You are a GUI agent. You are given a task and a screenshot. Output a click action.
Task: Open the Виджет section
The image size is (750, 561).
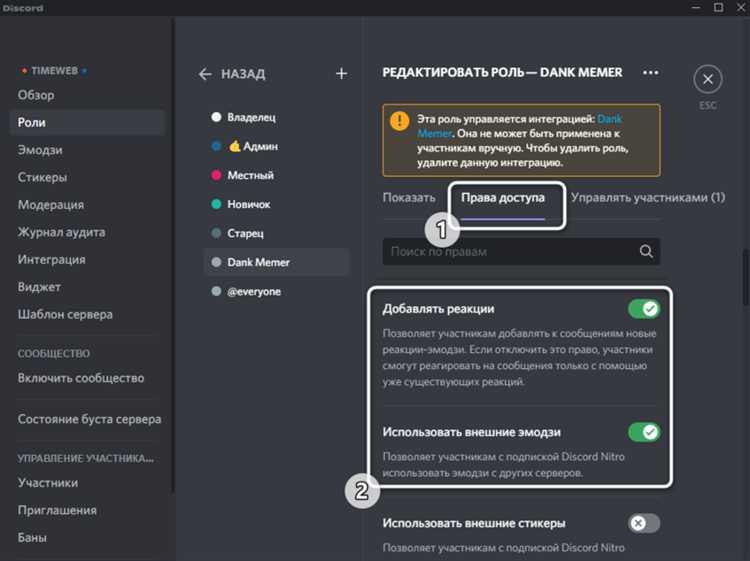(39, 287)
